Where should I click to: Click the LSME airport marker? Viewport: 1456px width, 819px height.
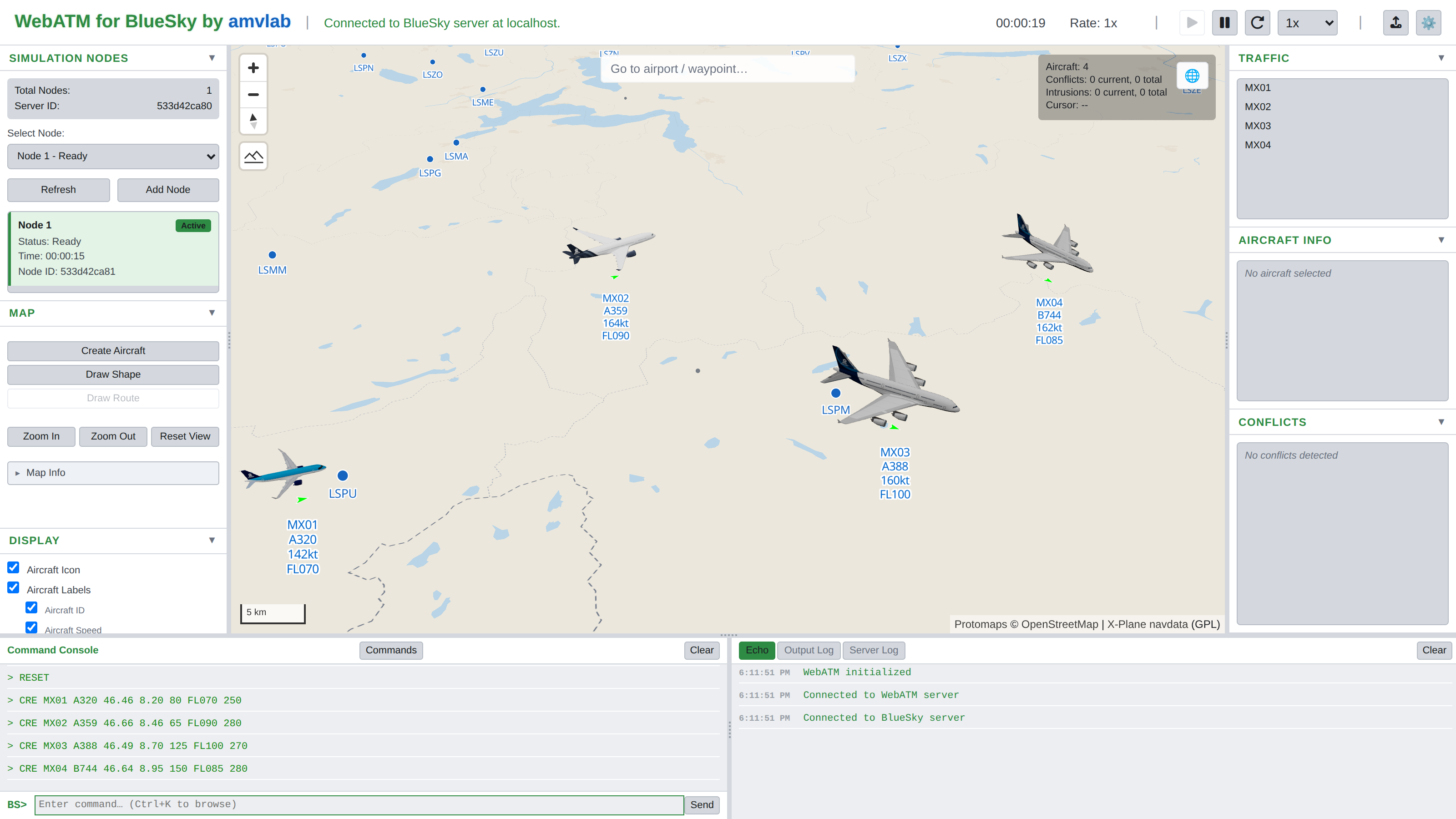coord(483,89)
